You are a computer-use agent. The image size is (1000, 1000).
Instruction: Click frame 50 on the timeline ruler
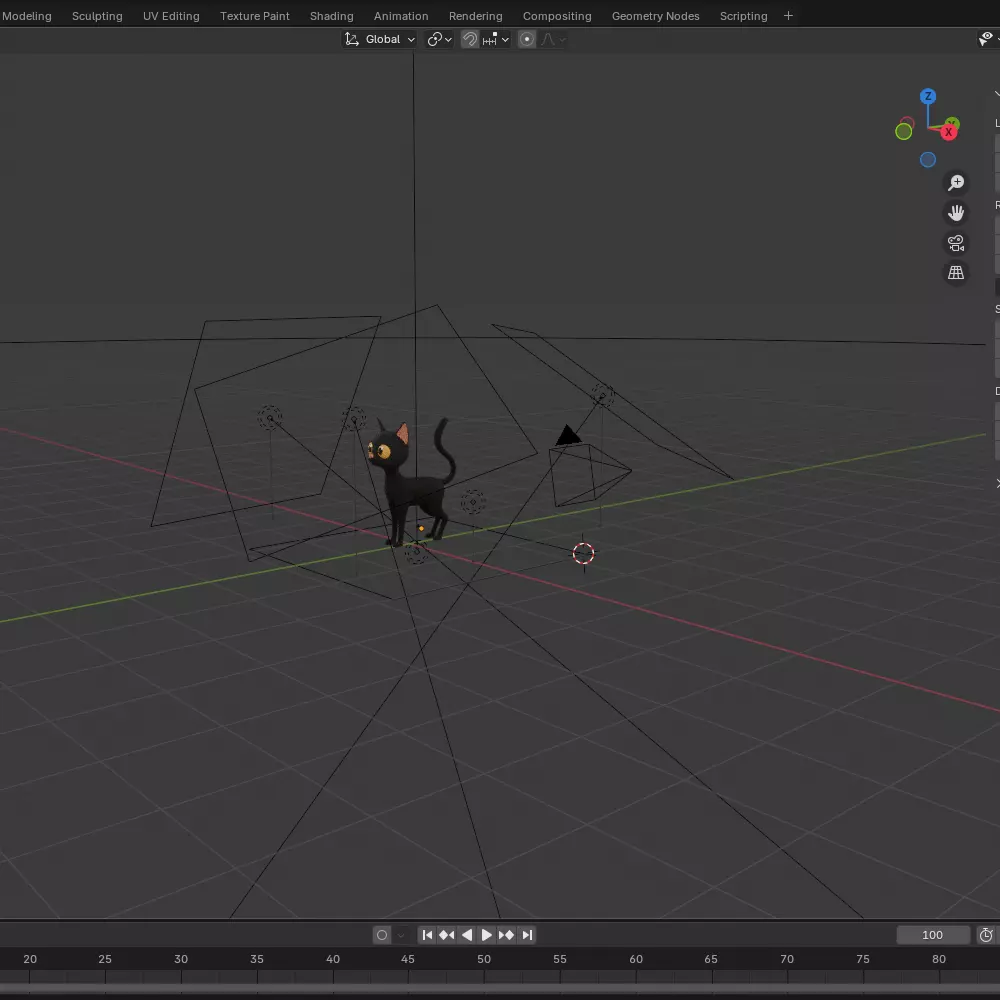(x=484, y=959)
